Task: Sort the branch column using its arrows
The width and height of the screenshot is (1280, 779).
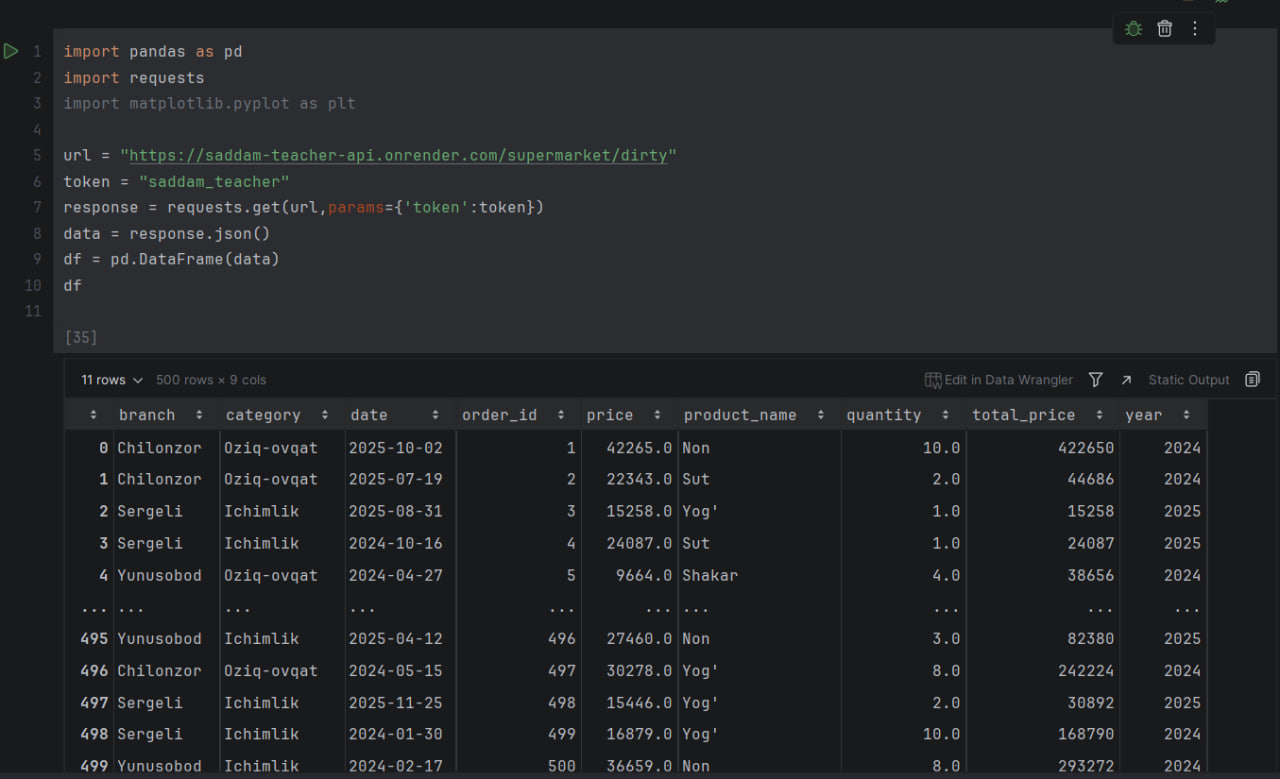Action: pyautogui.click(x=199, y=415)
